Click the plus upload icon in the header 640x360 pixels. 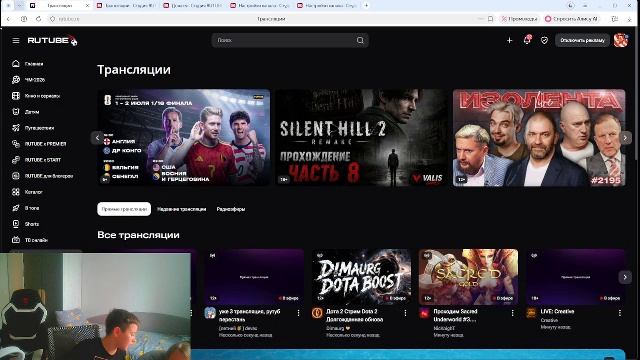(509, 40)
